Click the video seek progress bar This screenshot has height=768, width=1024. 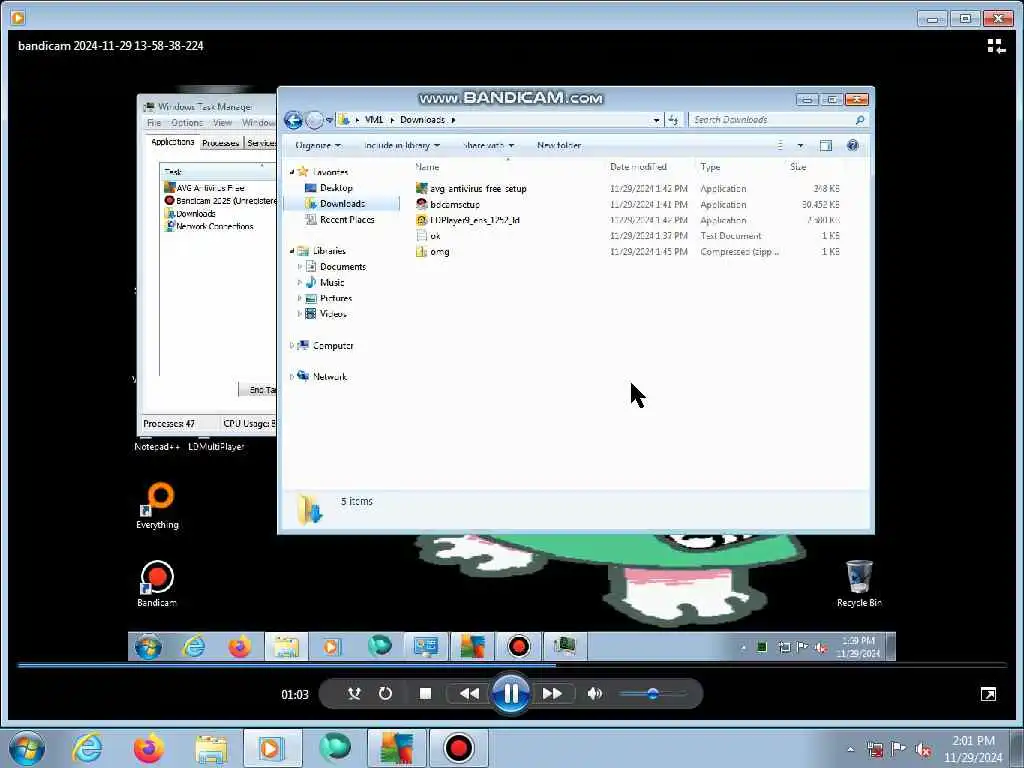point(512,665)
